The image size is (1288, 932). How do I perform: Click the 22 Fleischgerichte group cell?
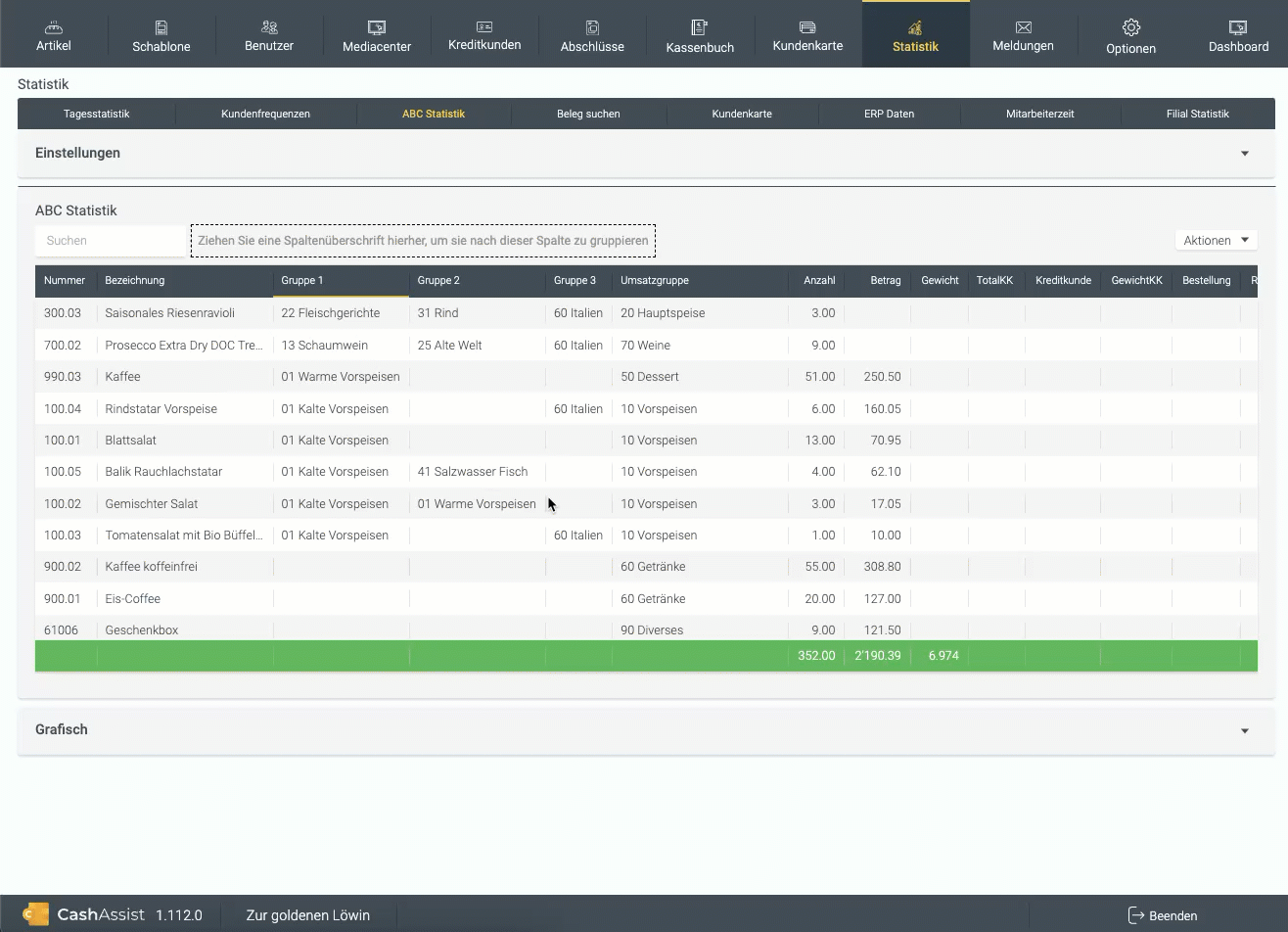click(x=341, y=313)
